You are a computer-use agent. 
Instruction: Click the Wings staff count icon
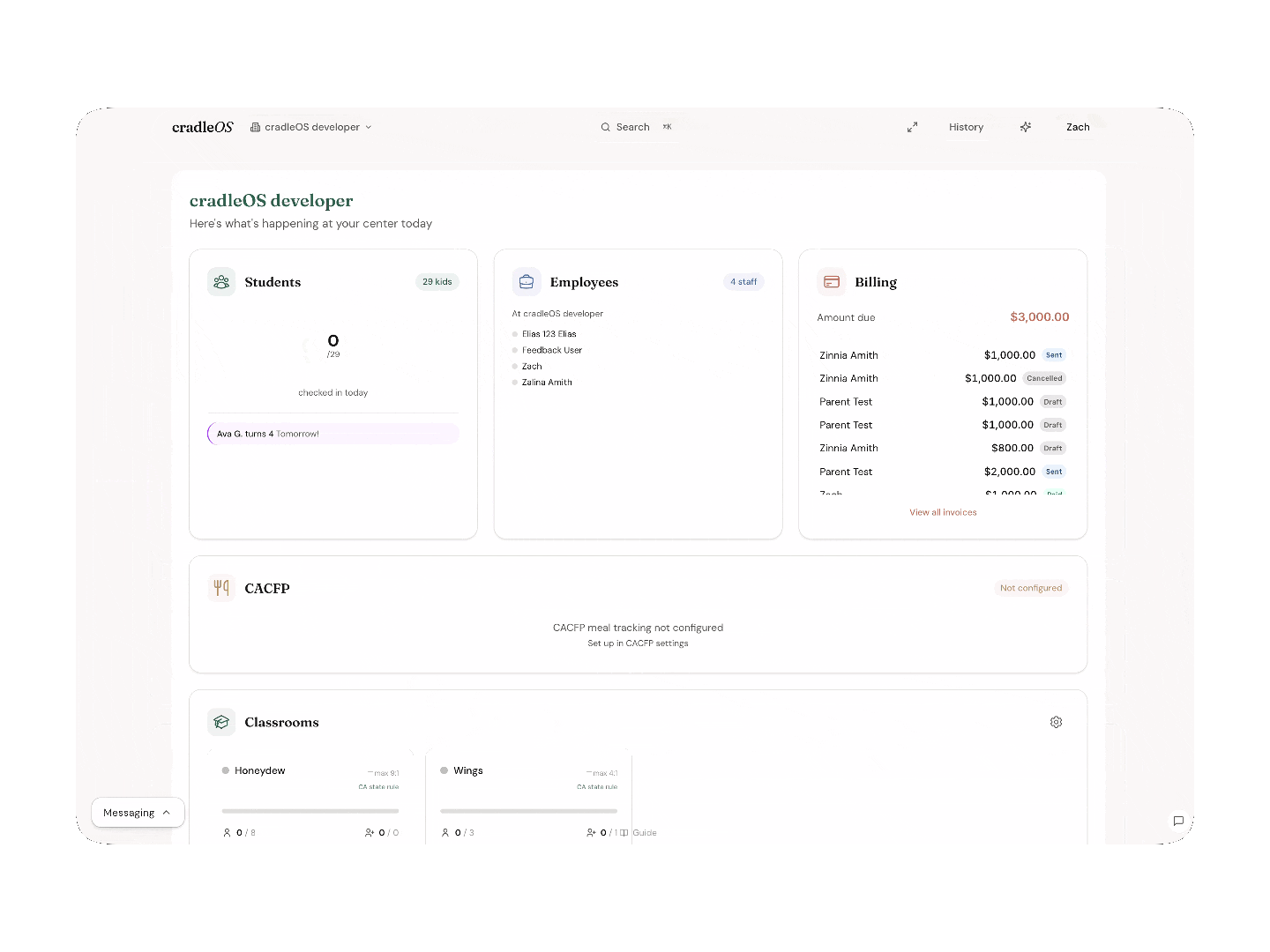[591, 833]
